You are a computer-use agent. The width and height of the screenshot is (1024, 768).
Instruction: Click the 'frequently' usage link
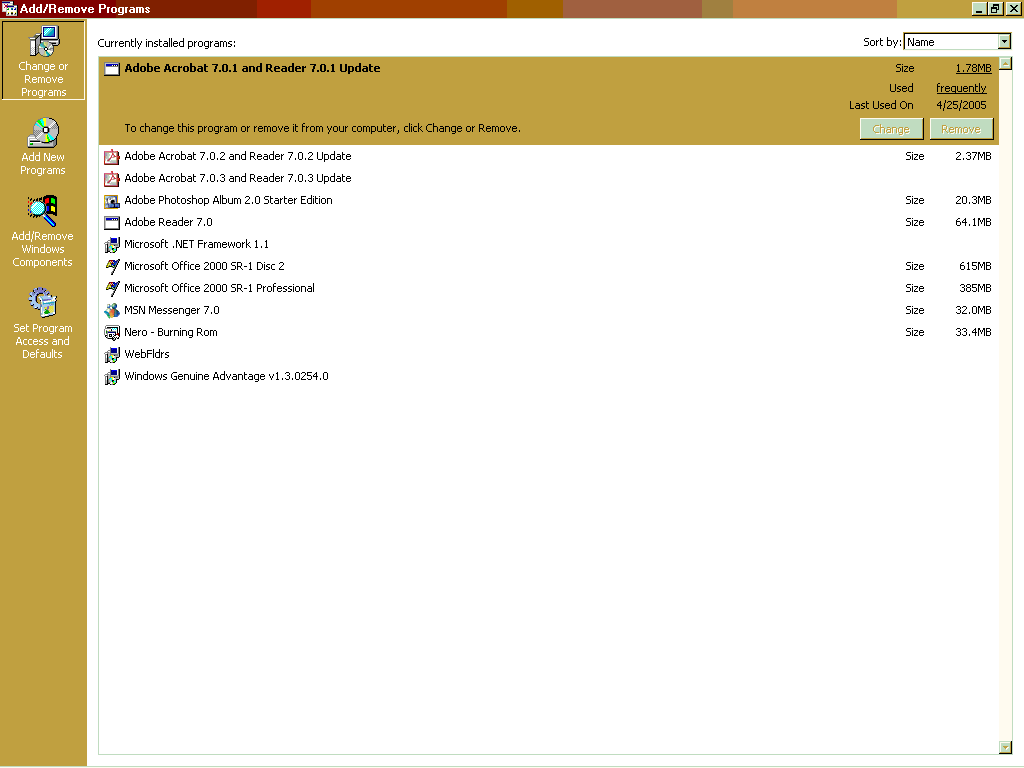pos(961,88)
